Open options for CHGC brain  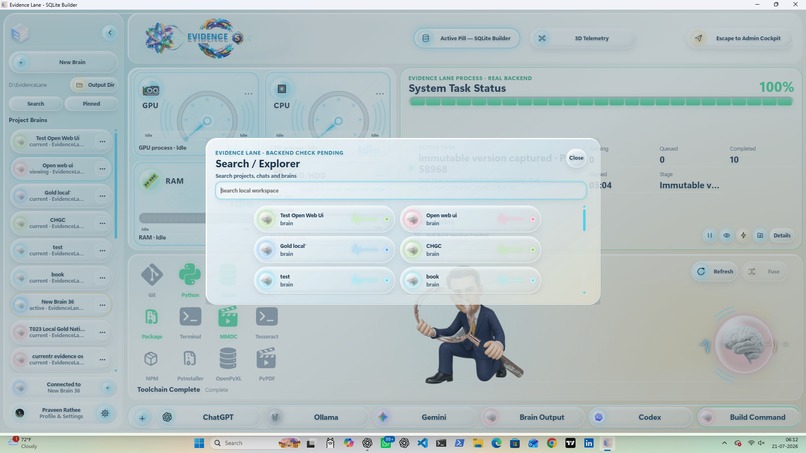[102, 223]
